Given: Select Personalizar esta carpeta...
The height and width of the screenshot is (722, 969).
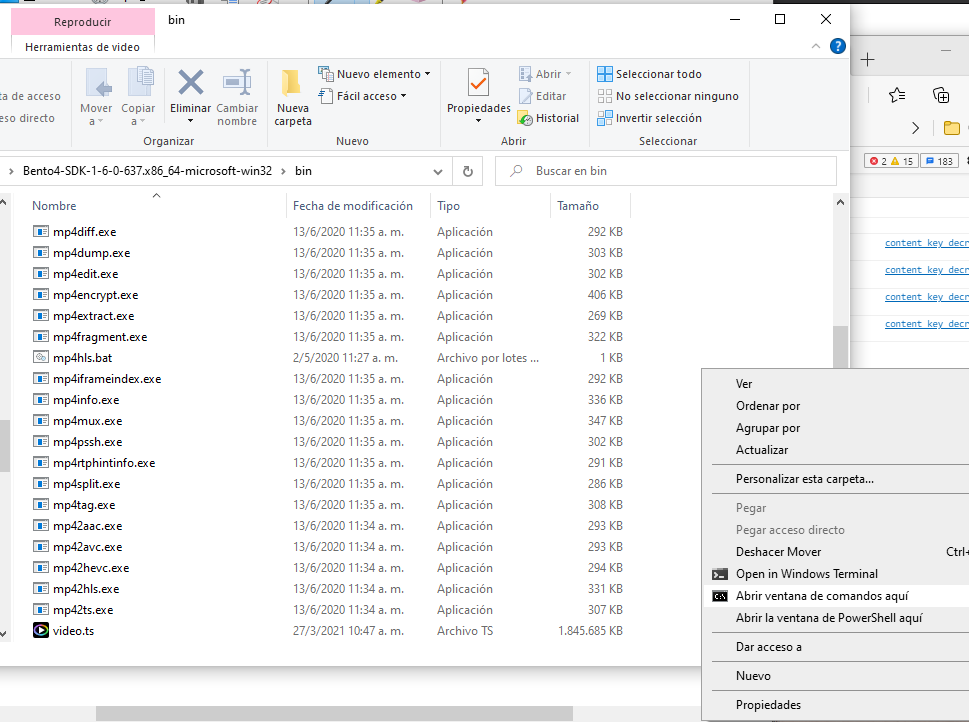Looking at the screenshot, I should (x=805, y=479).
